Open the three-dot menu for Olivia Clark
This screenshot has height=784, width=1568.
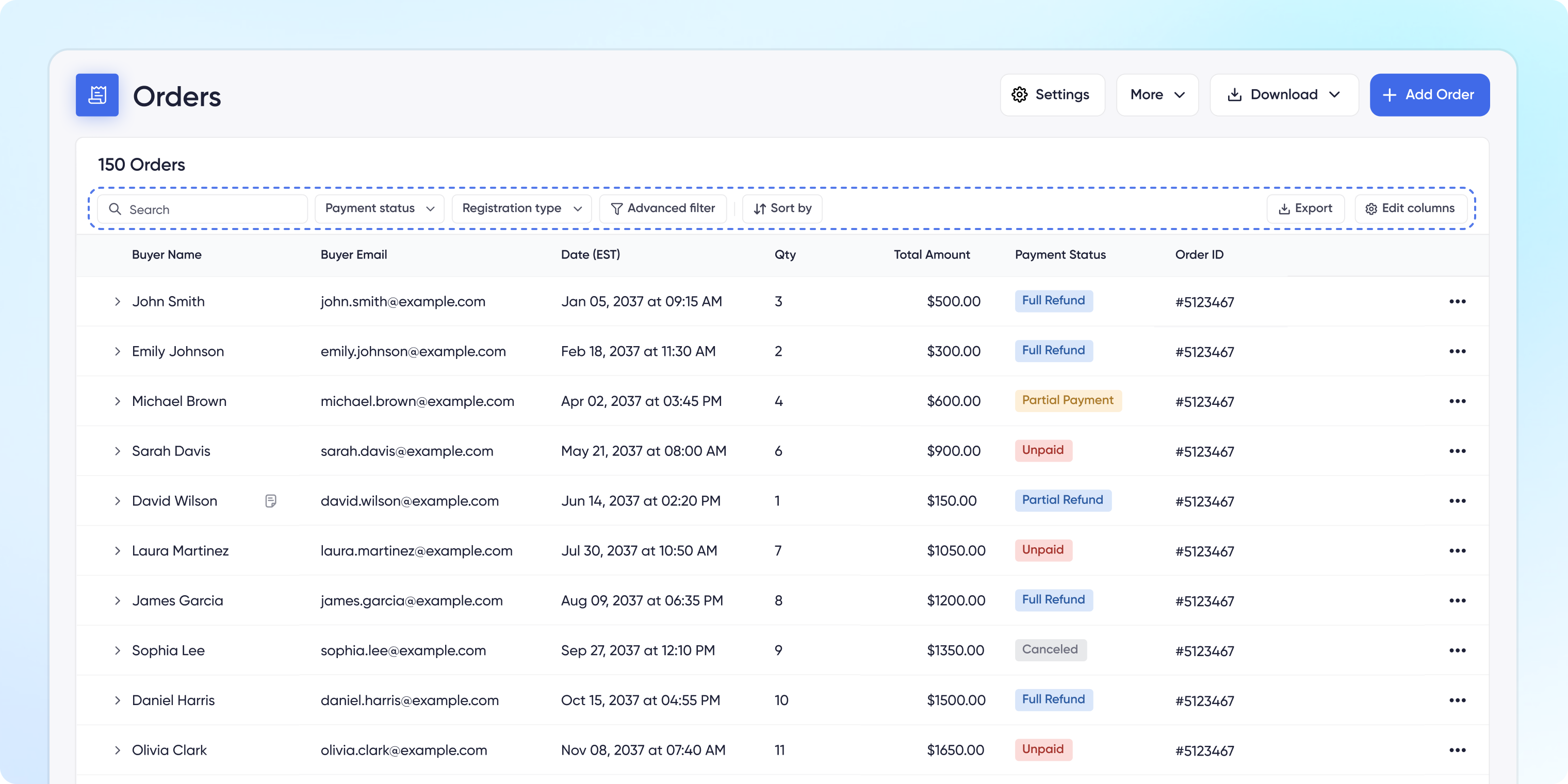pos(1457,751)
